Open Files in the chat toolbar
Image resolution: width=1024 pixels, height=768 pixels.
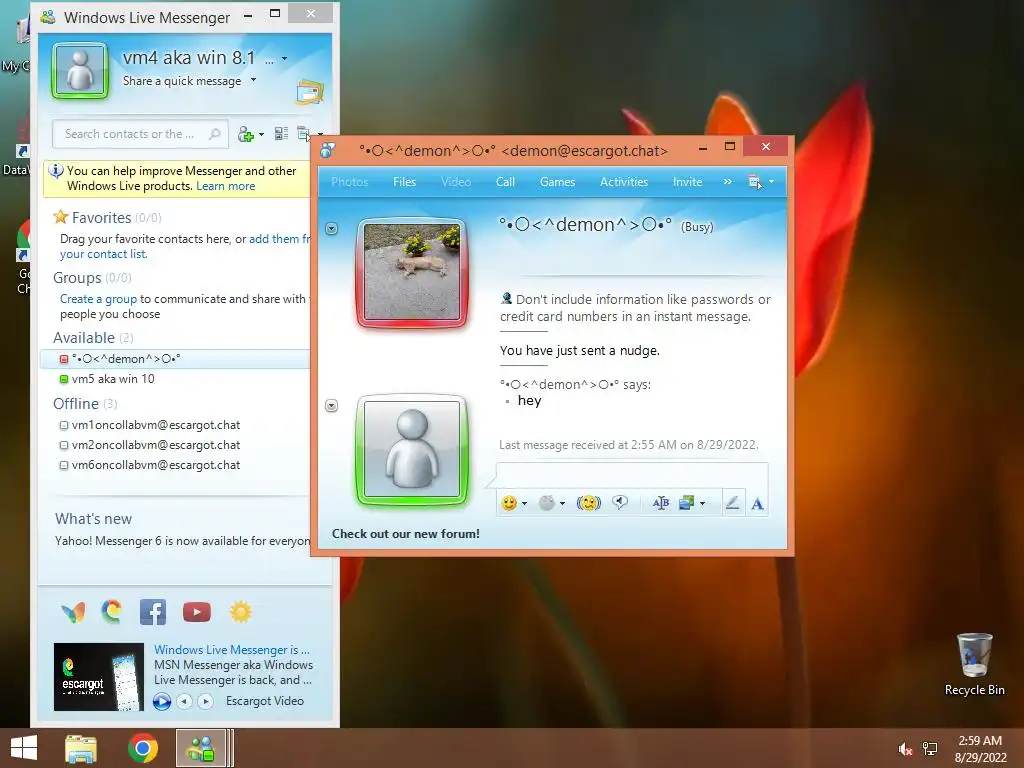click(404, 182)
